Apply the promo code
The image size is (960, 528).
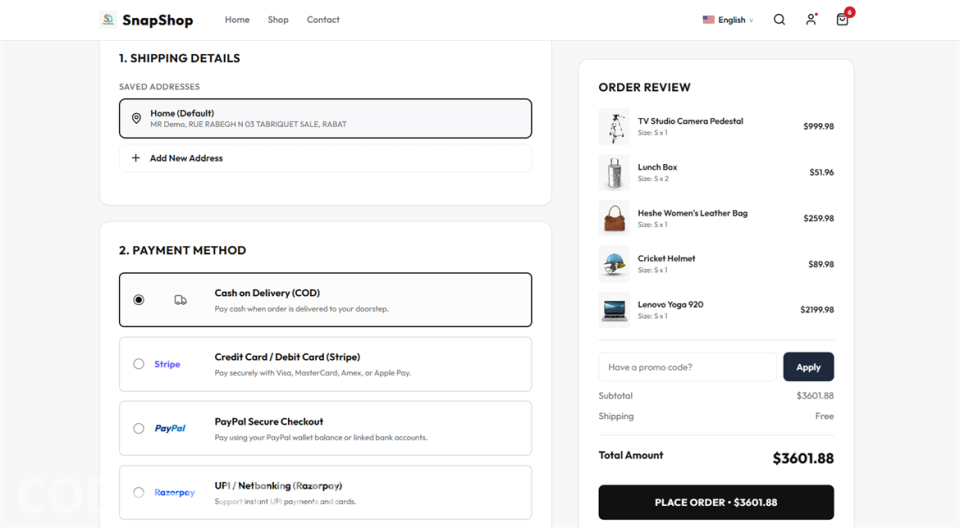[x=808, y=367]
